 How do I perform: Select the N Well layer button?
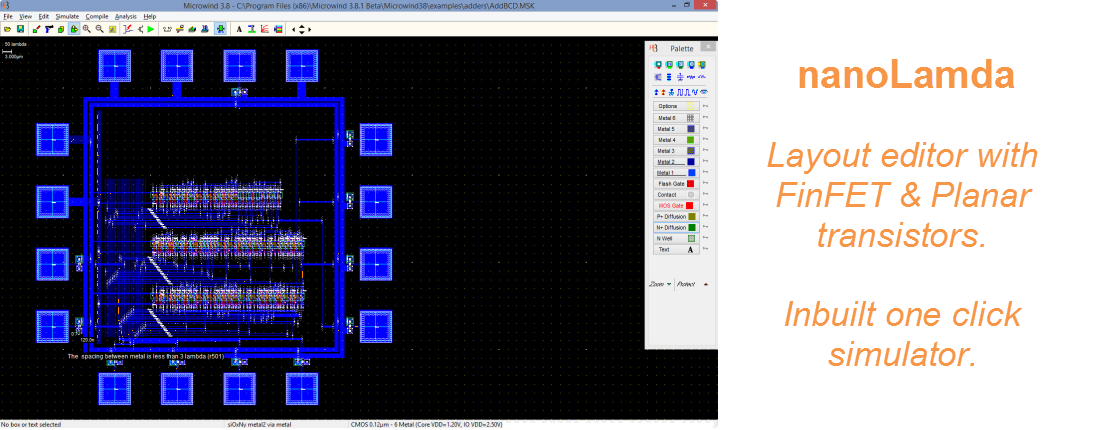point(676,238)
